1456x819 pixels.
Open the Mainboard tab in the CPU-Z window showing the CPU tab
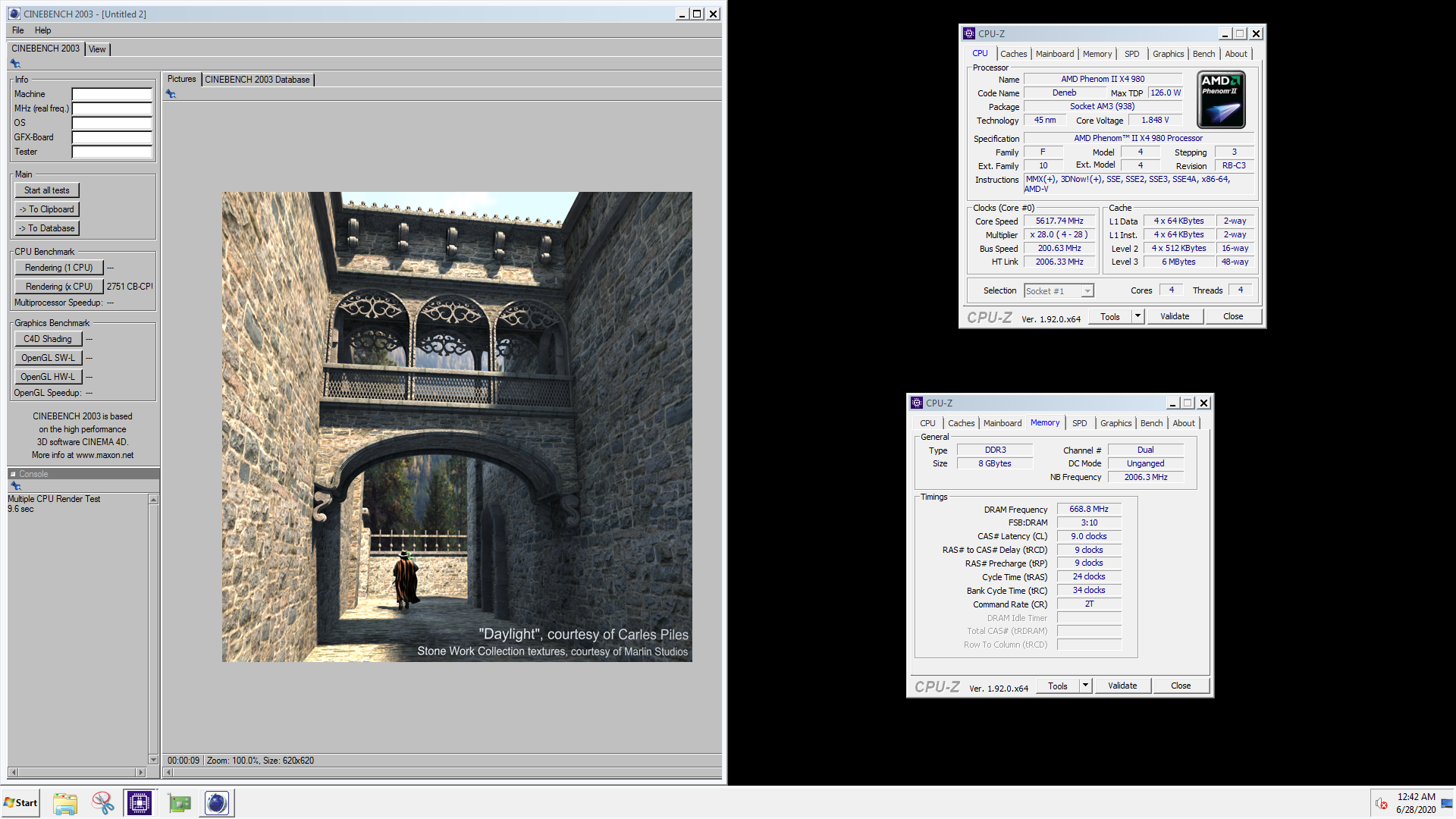pyautogui.click(x=1055, y=54)
